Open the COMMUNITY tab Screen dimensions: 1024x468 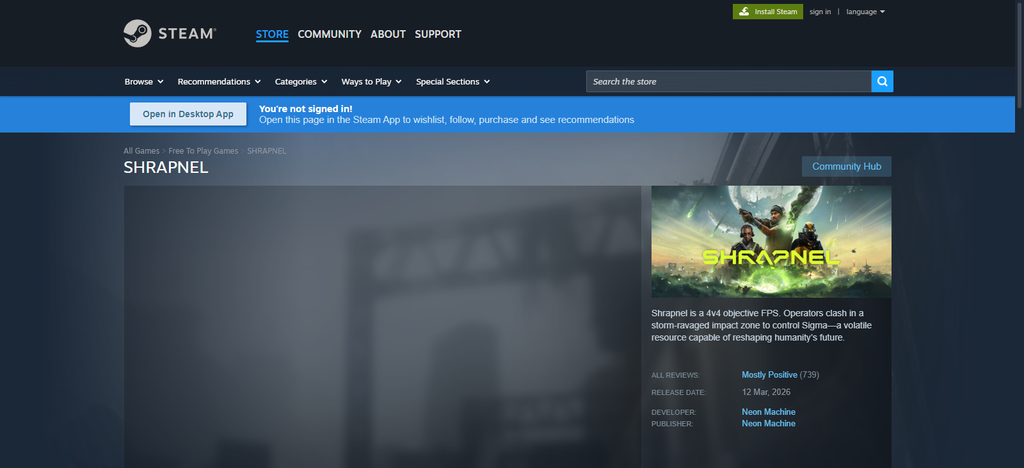329,34
